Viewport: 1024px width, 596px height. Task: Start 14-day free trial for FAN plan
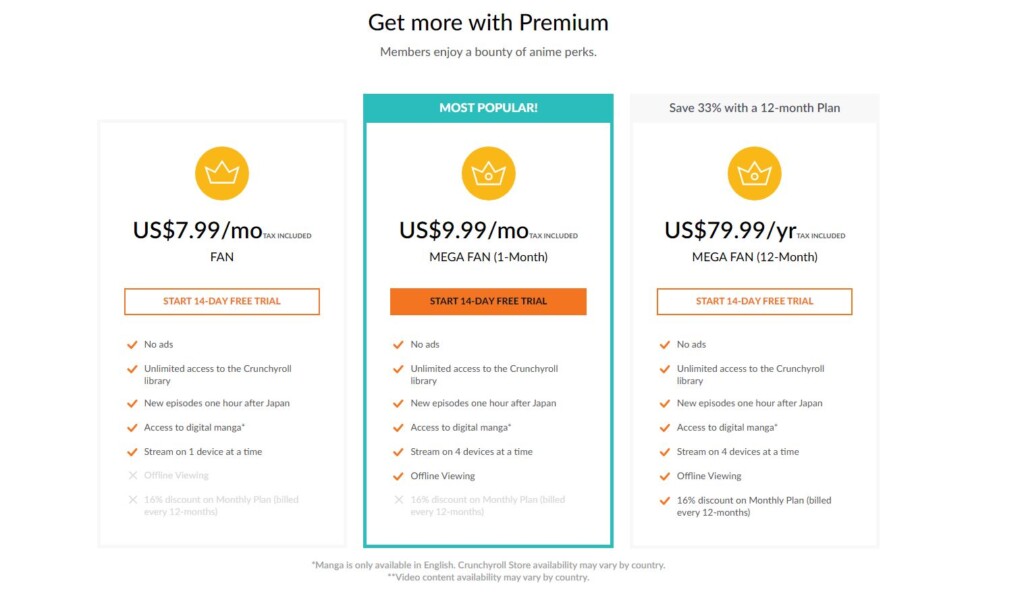pos(222,302)
